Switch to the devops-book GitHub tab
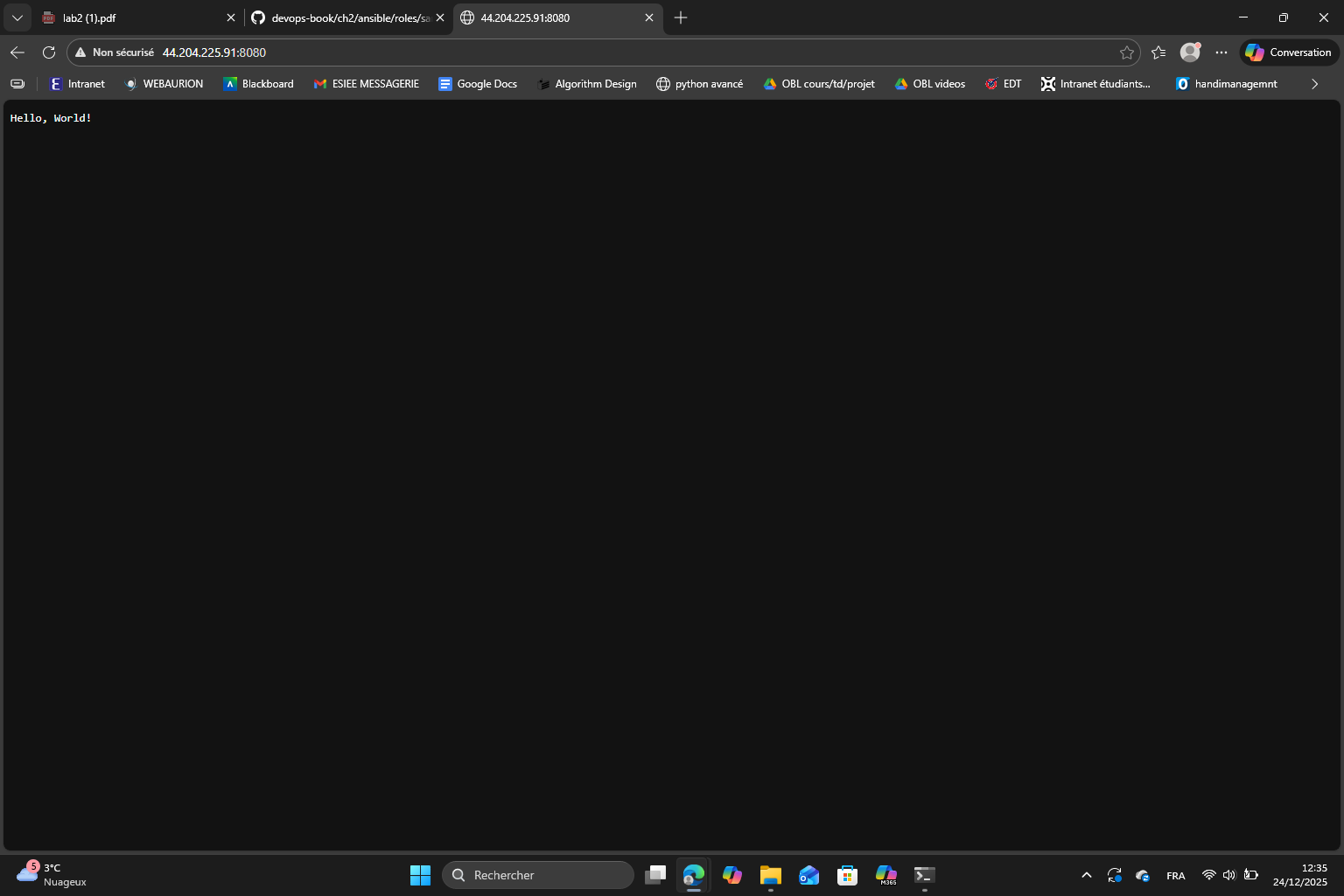1344x896 pixels. 341,17
